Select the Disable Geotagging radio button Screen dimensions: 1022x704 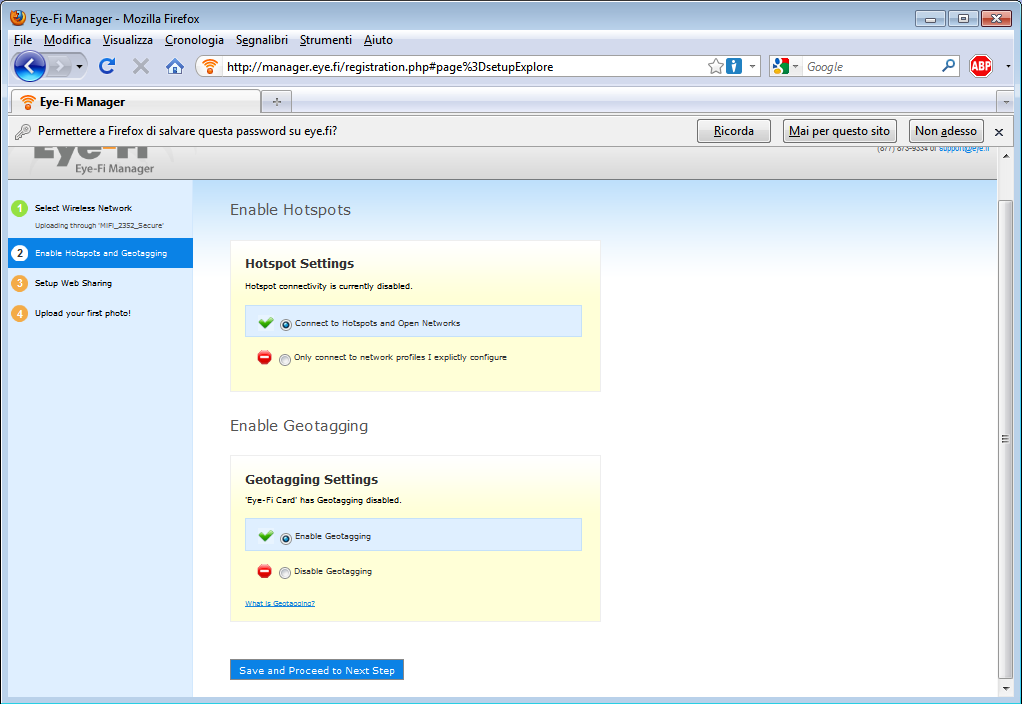(285, 573)
